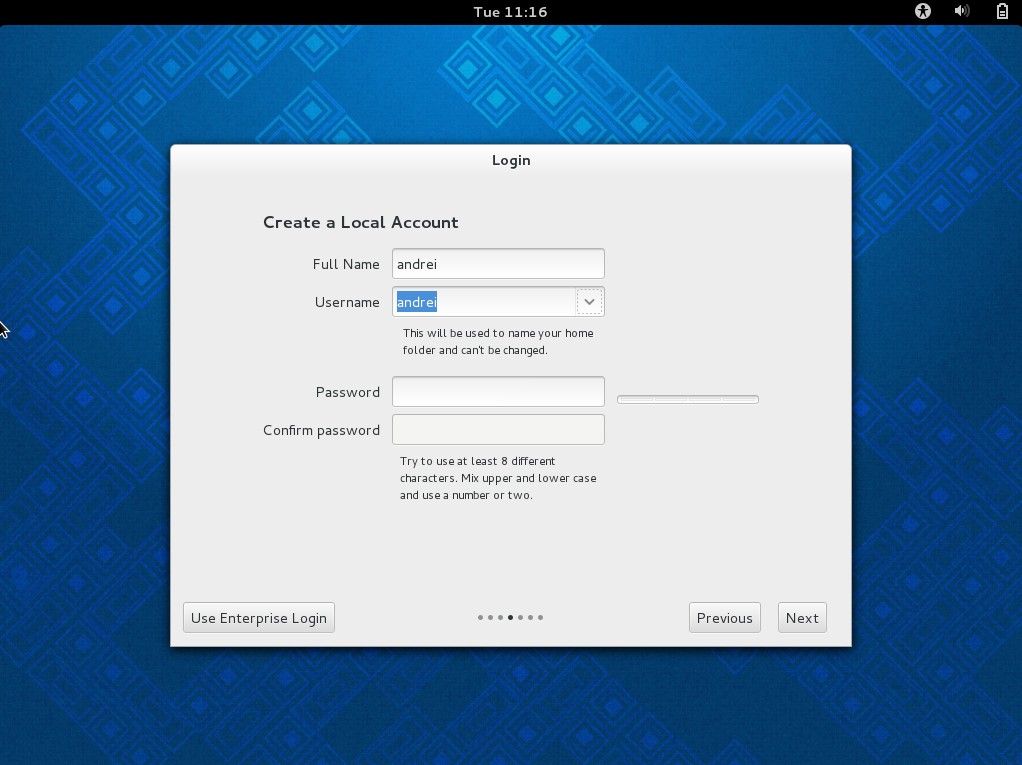Click the currently active page indicator dot
1022x765 pixels.
pos(510,617)
